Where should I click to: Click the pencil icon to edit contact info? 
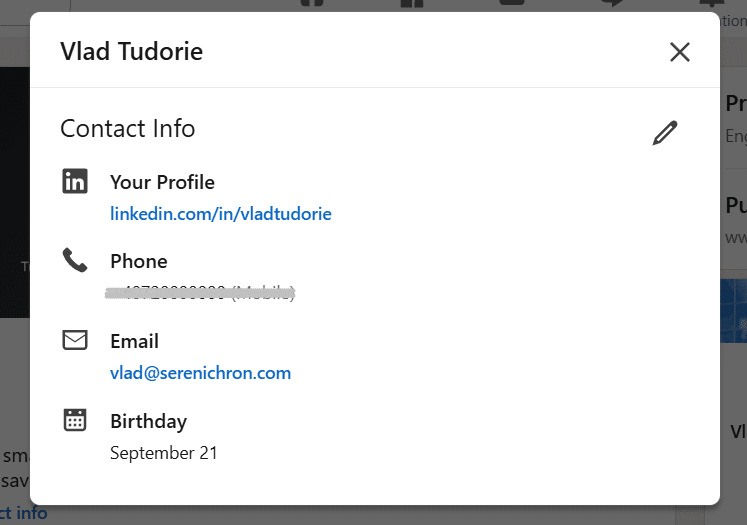click(665, 133)
